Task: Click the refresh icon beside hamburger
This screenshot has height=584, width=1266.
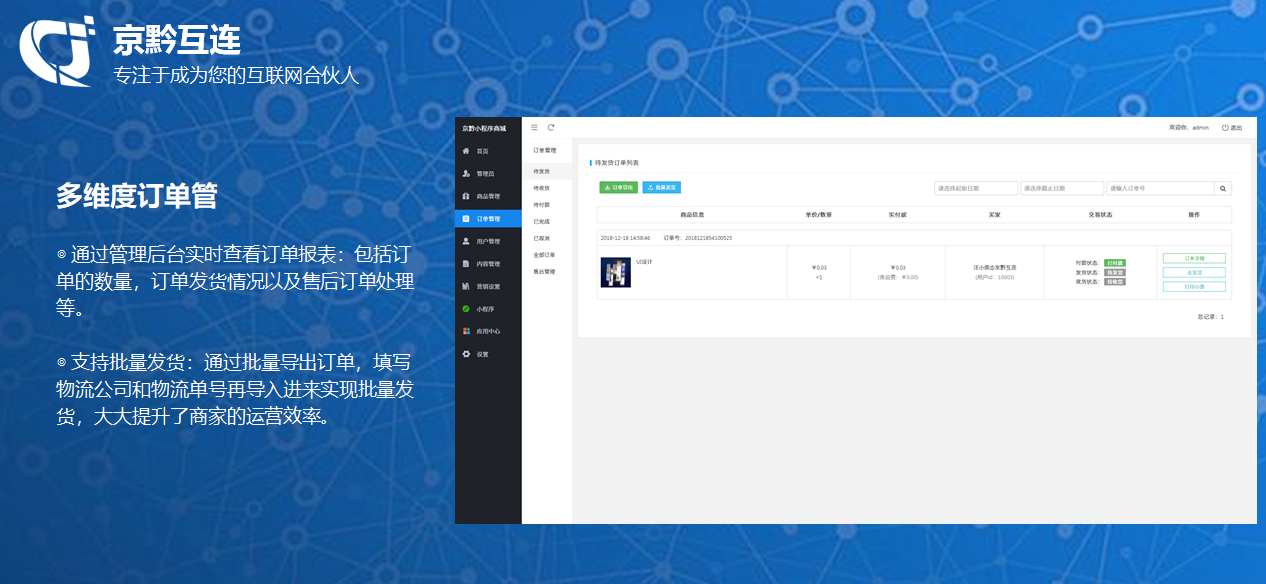Action: coord(551,128)
